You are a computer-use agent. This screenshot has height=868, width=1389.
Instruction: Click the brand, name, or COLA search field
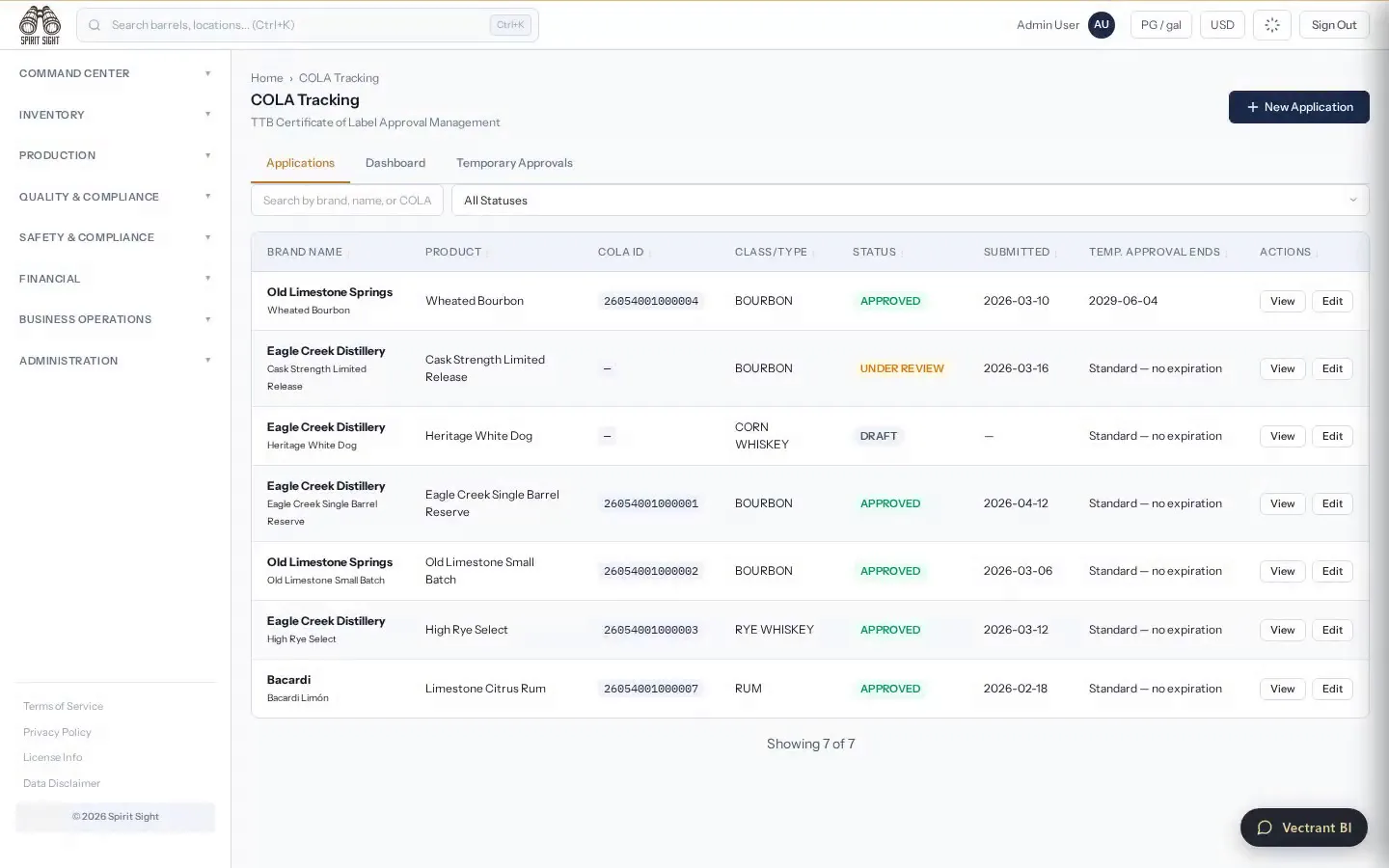[x=347, y=201]
